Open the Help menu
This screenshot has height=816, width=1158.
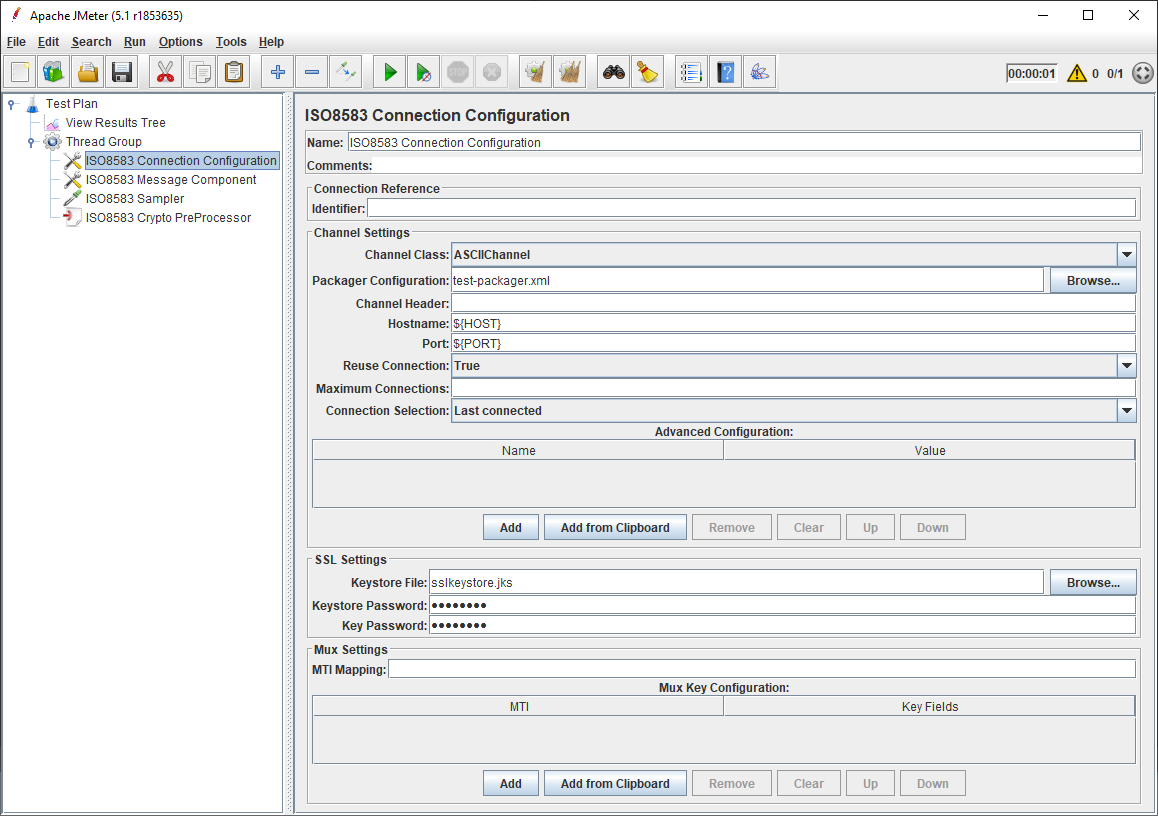[x=271, y=42]
